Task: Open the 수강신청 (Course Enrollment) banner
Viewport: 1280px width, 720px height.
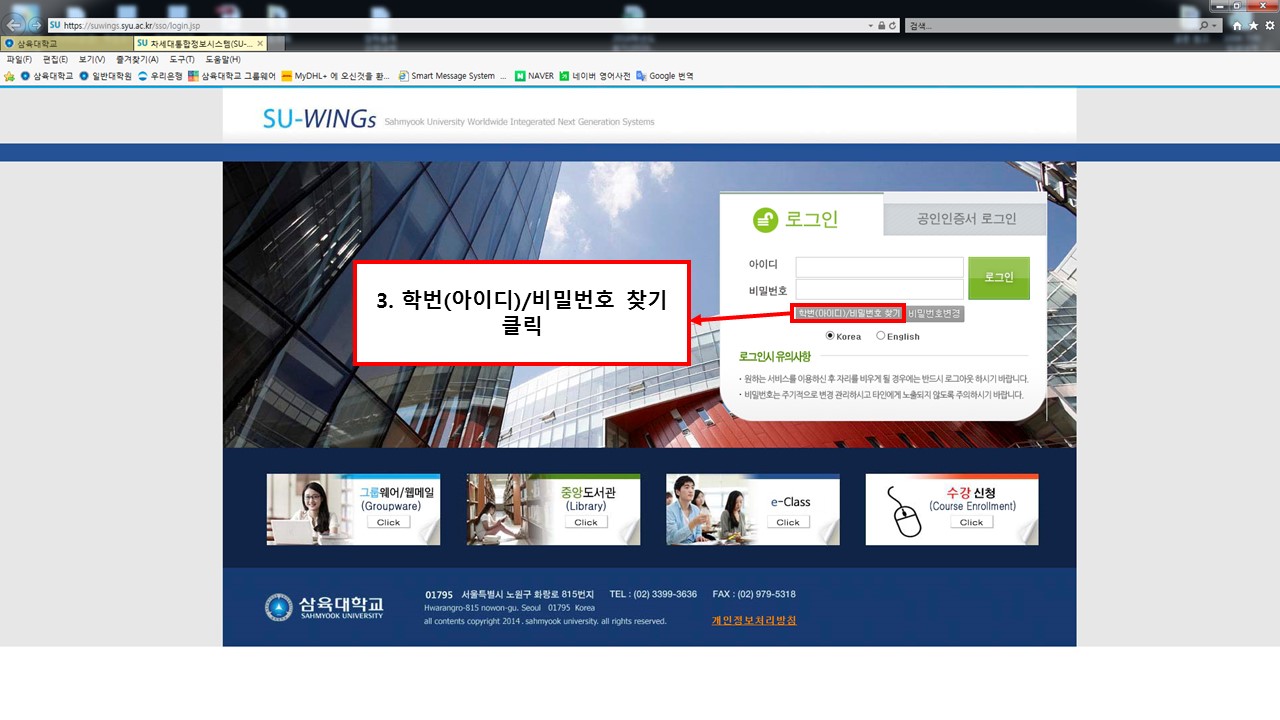Action: point(952,510)
